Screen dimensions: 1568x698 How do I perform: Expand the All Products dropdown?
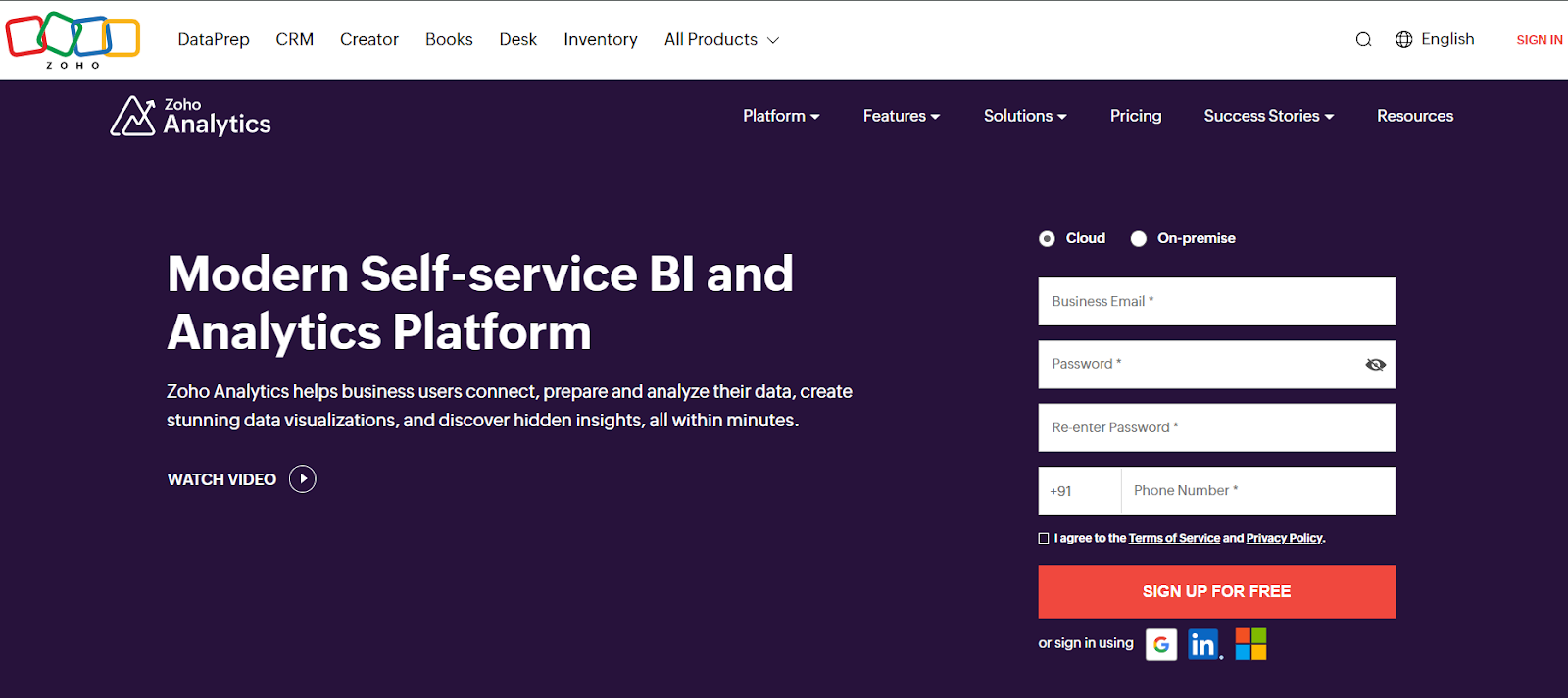721,40
